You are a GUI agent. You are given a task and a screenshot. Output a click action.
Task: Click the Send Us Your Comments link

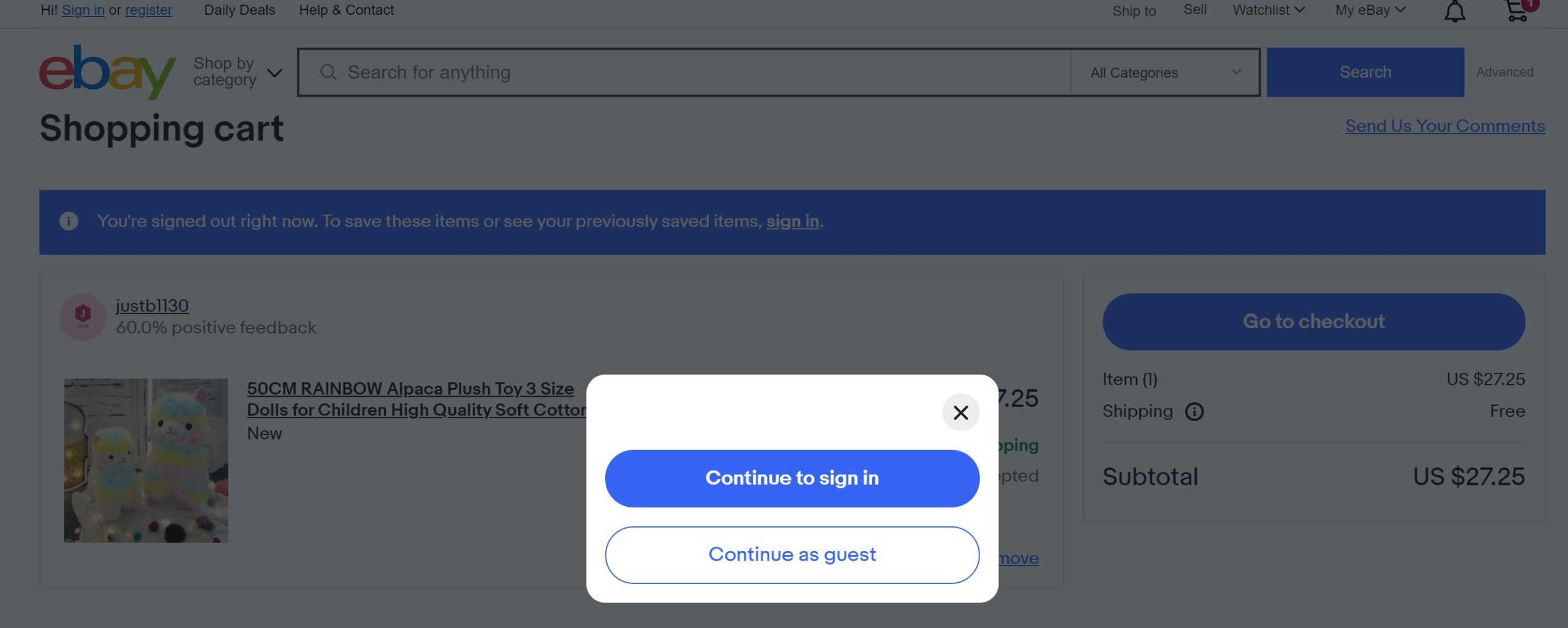click(x=1445, y=125)
